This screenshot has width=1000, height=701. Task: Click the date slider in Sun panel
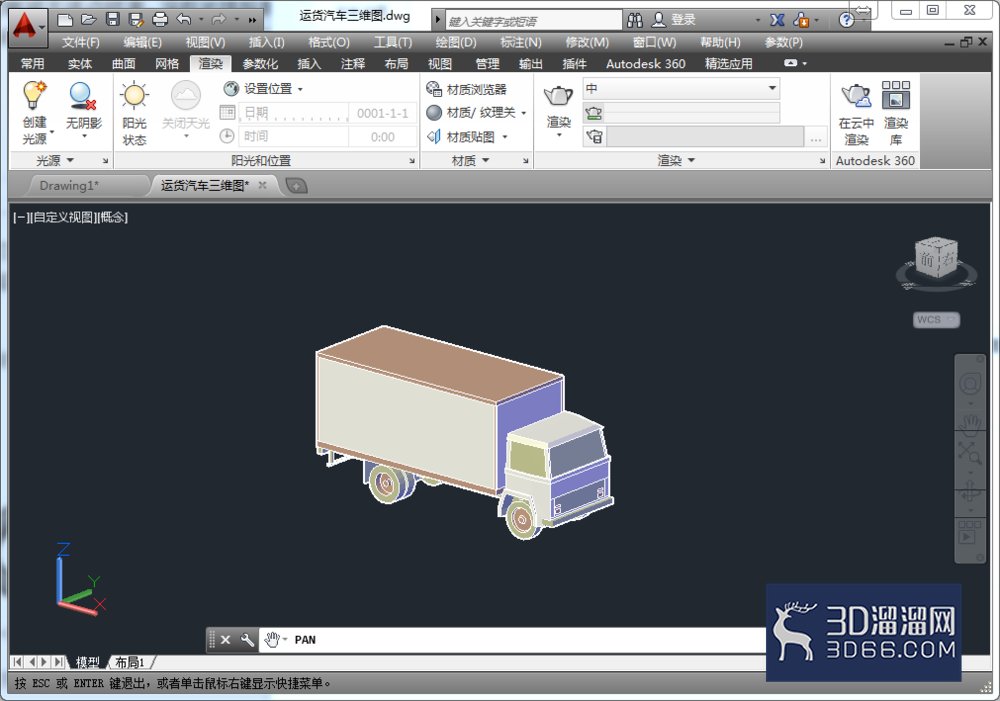click(x=295, y=113)
